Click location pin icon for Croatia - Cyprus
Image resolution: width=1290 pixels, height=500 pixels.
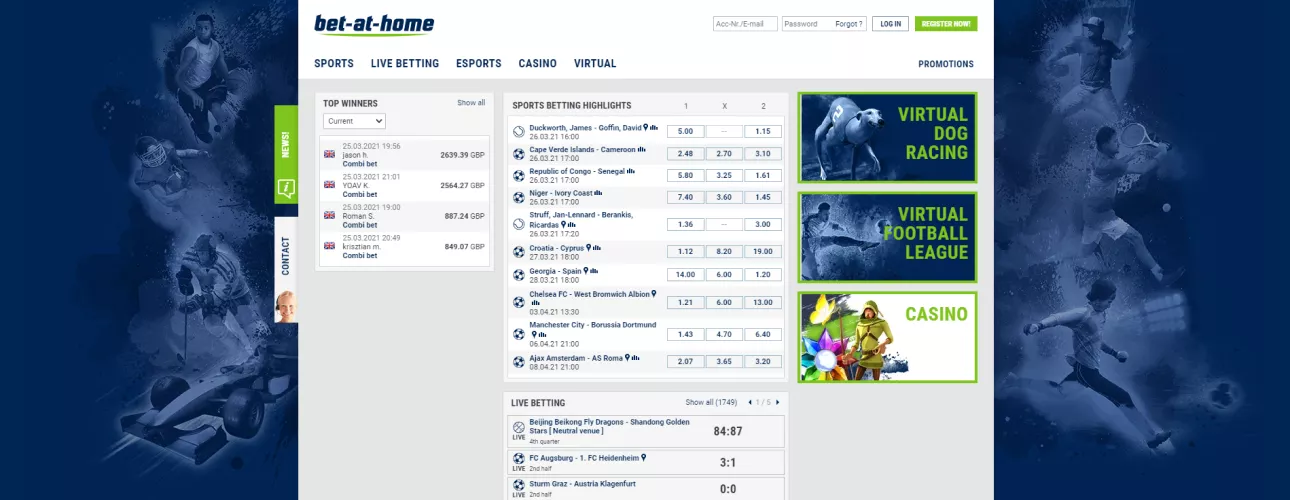coord(587,247)
